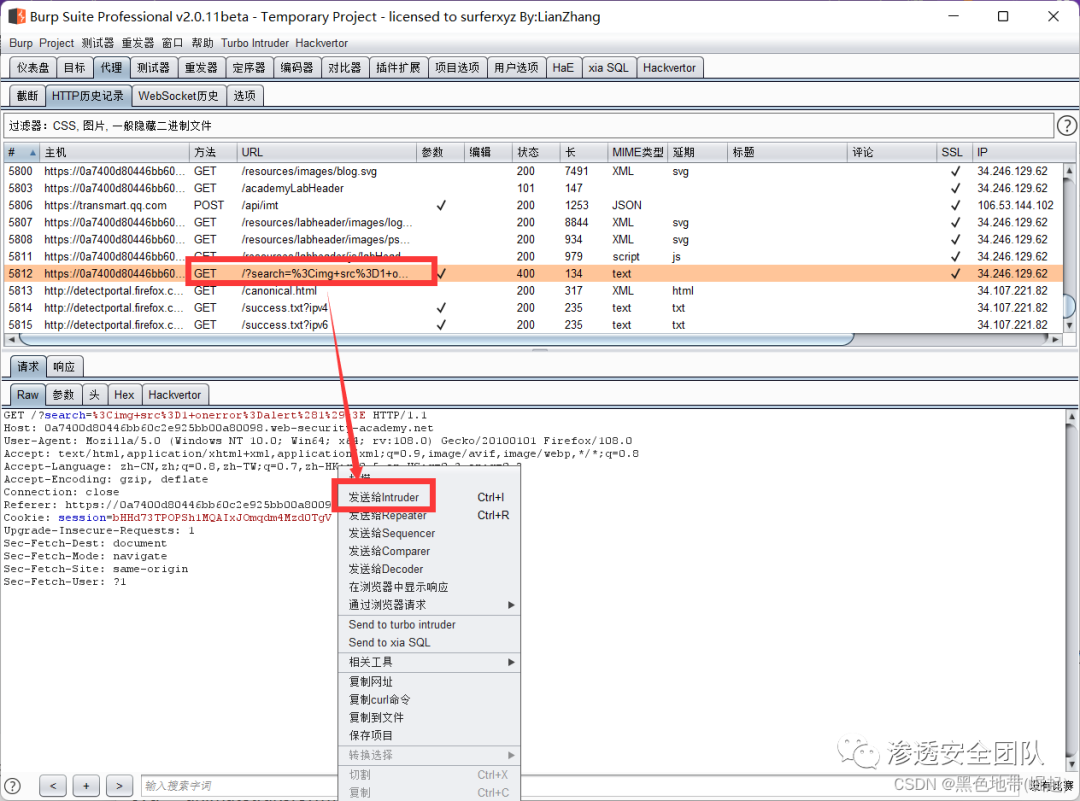Select history row 5813 /canonical.html

(x=534, y=291)
